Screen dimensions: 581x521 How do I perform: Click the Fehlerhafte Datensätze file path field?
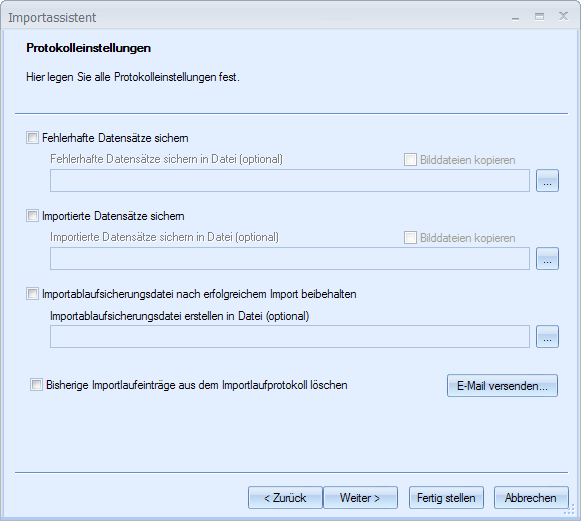290,181
